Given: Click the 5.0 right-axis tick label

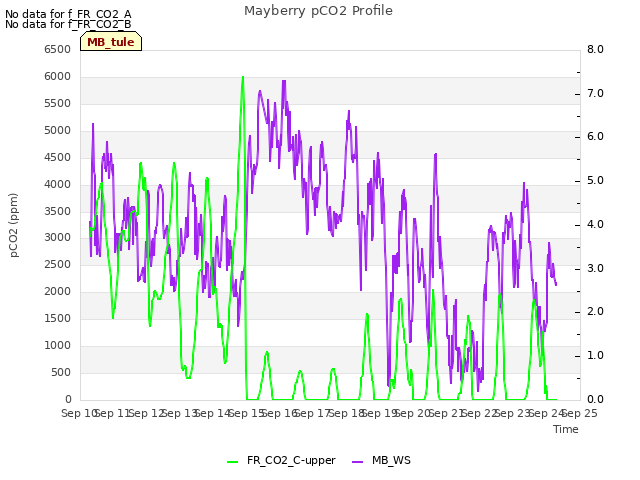Looking at the screenshot, I should (595, 180).
